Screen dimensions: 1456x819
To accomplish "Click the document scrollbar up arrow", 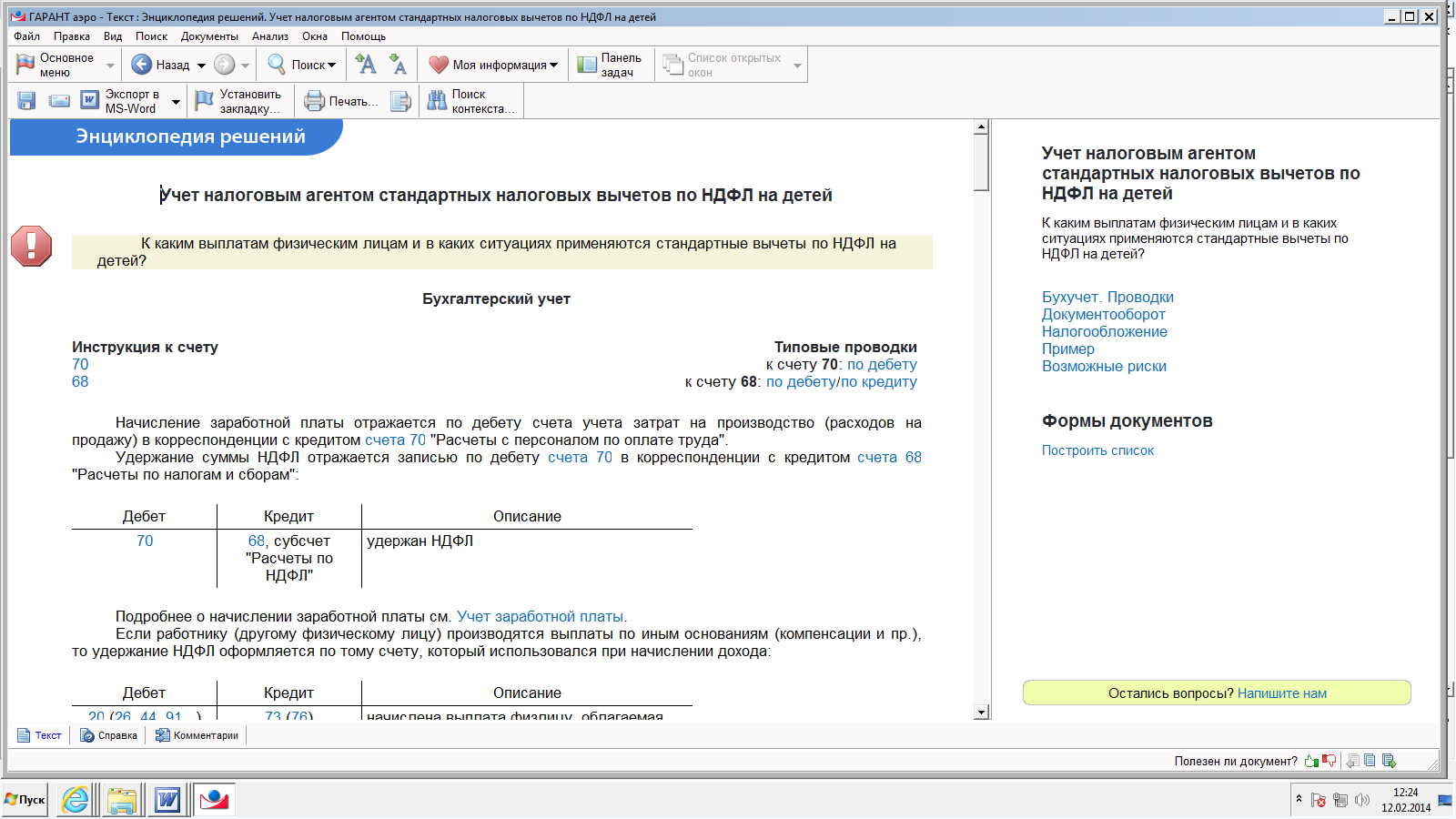I will [x=981, y=127].
